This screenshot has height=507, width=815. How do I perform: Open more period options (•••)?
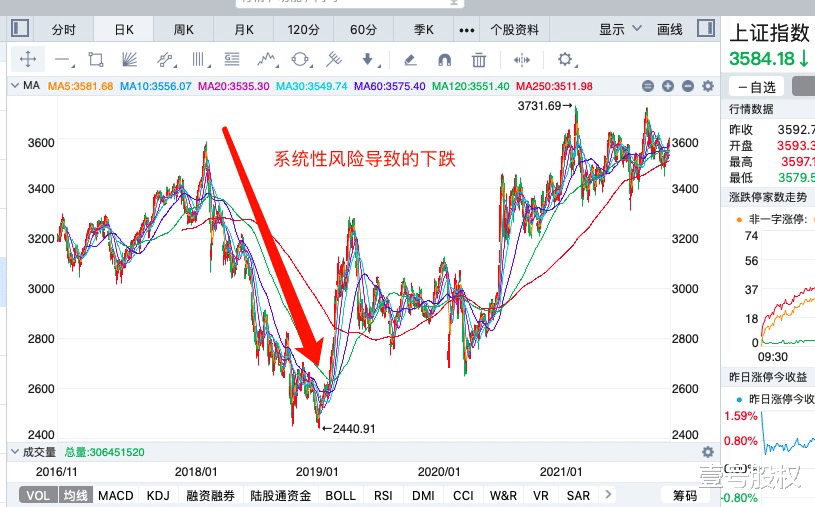point(466,30)
